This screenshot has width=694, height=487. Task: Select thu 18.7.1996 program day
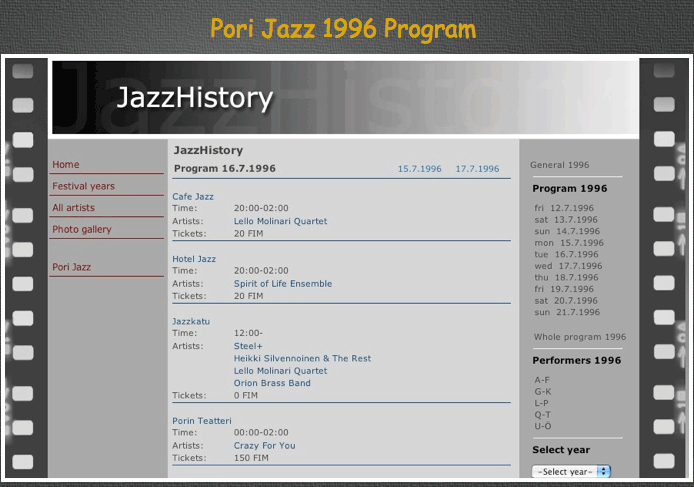tap(566, 277)
